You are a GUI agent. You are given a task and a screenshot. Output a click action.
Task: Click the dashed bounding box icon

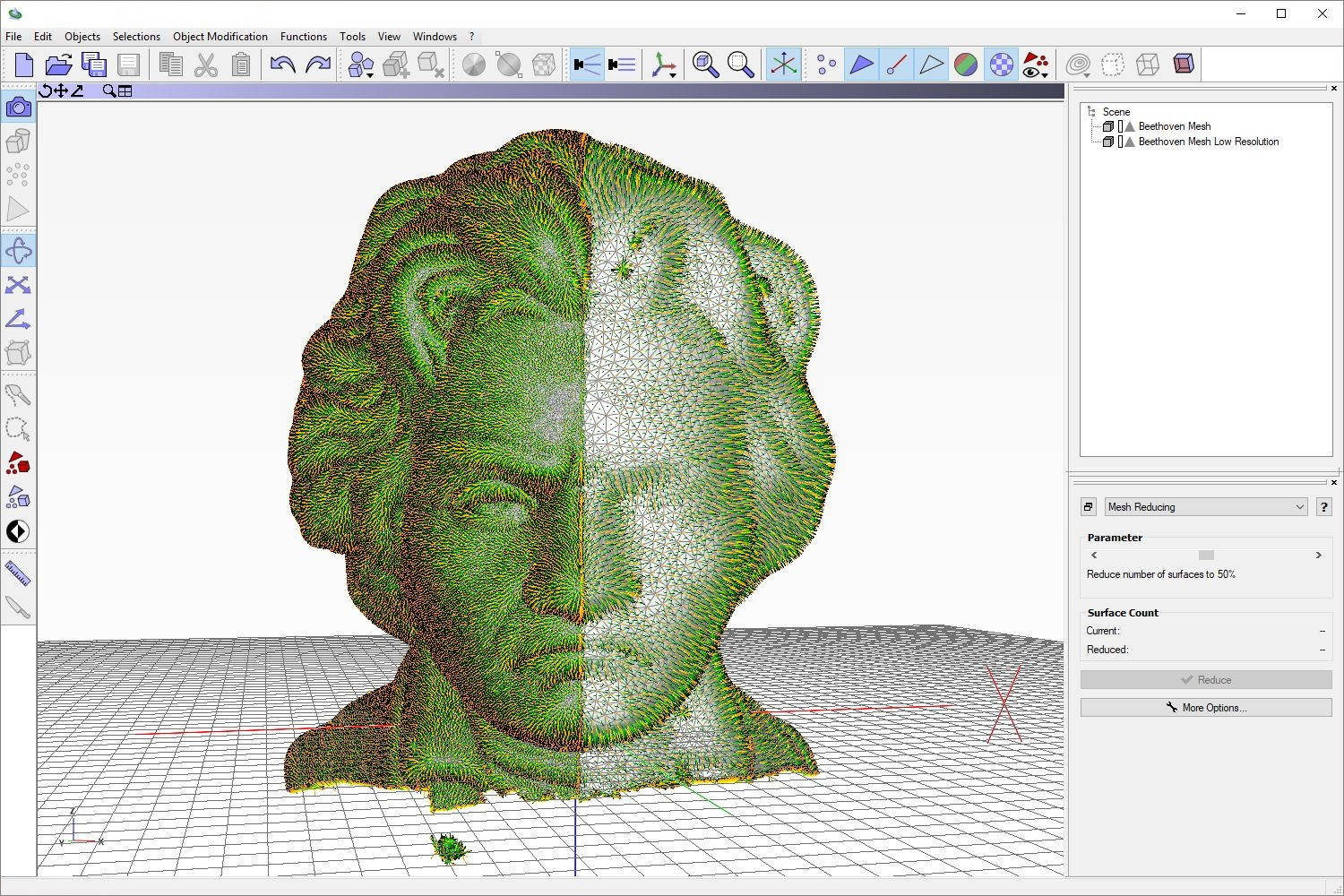[x=1113, y=65]
